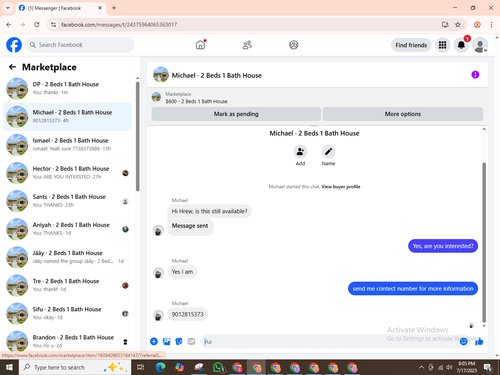The image size is (500, 375).
Task: Open the notifications bell
Action: (461, 45)
